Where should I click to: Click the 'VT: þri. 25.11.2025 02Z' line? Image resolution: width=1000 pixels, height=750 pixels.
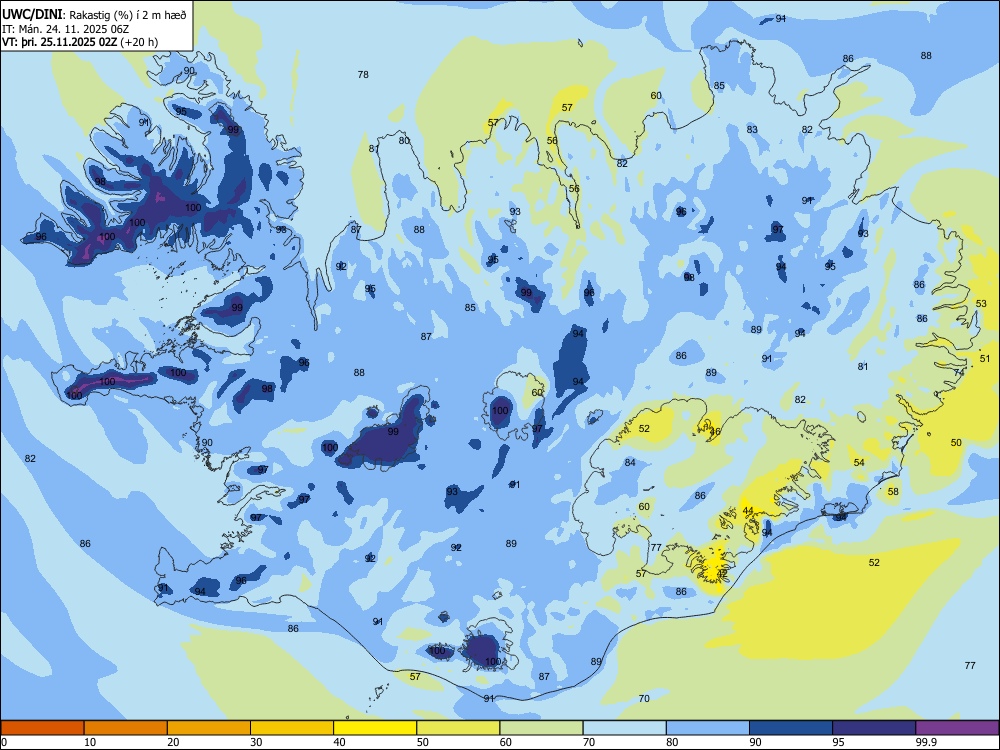point(59,42)
